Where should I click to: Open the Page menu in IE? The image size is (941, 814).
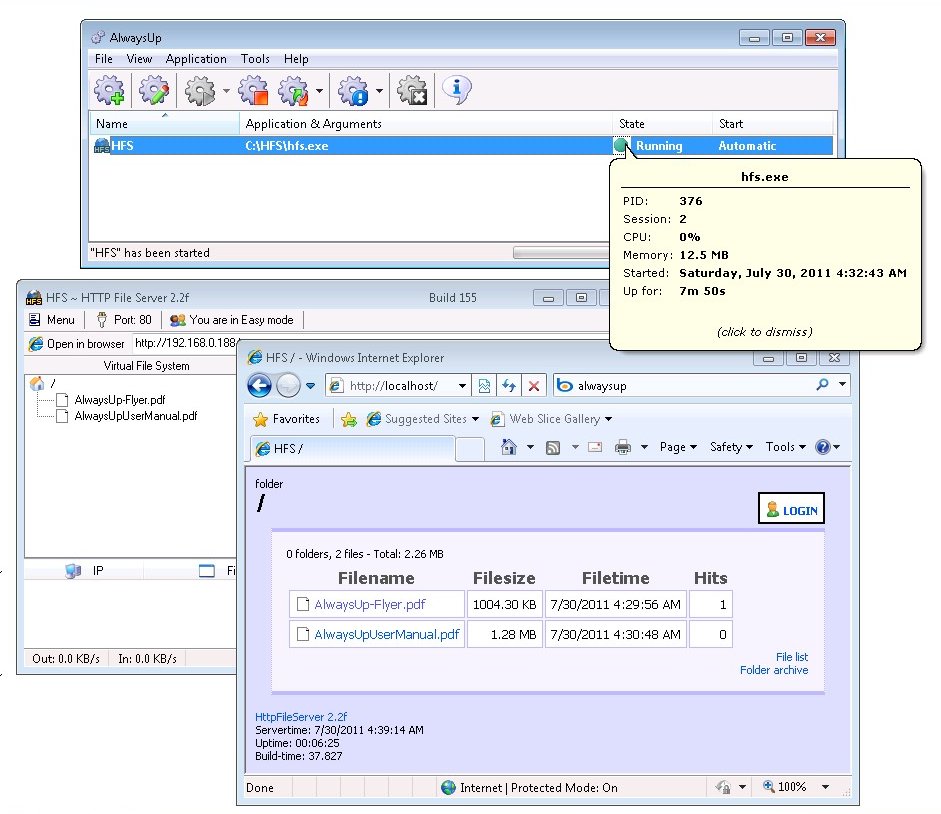pyautogui.click(x=678, y=447)
